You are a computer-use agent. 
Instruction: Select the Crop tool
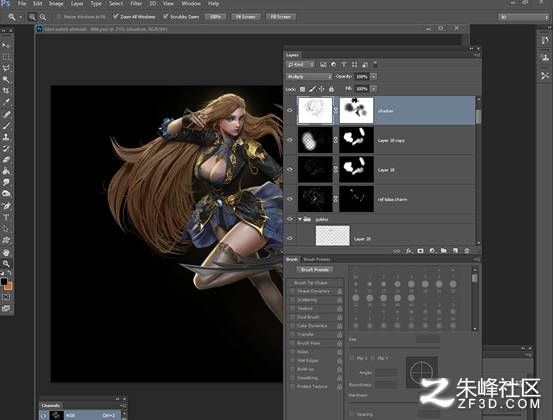pyautogui.click(x=6, y=91)
